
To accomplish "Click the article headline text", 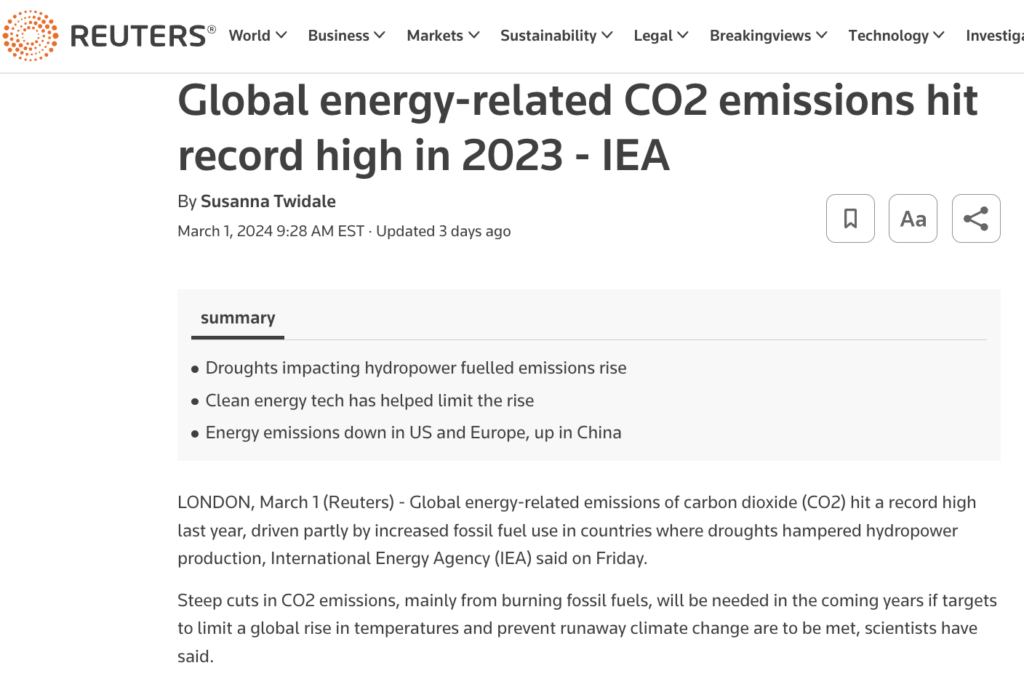I will pos(577,127).
